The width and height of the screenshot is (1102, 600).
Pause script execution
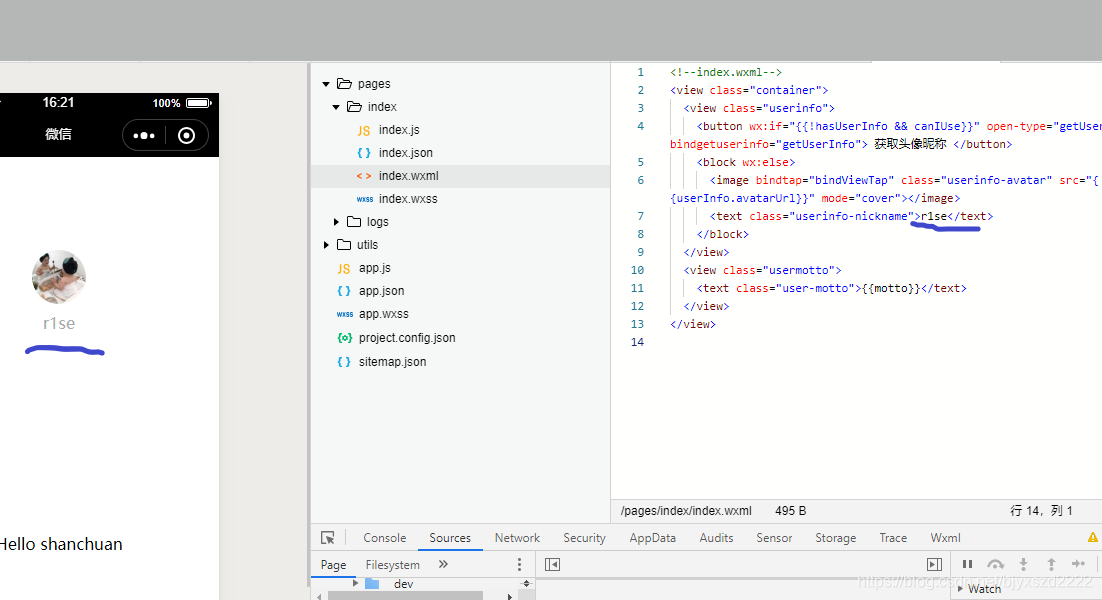pos(967,563)
